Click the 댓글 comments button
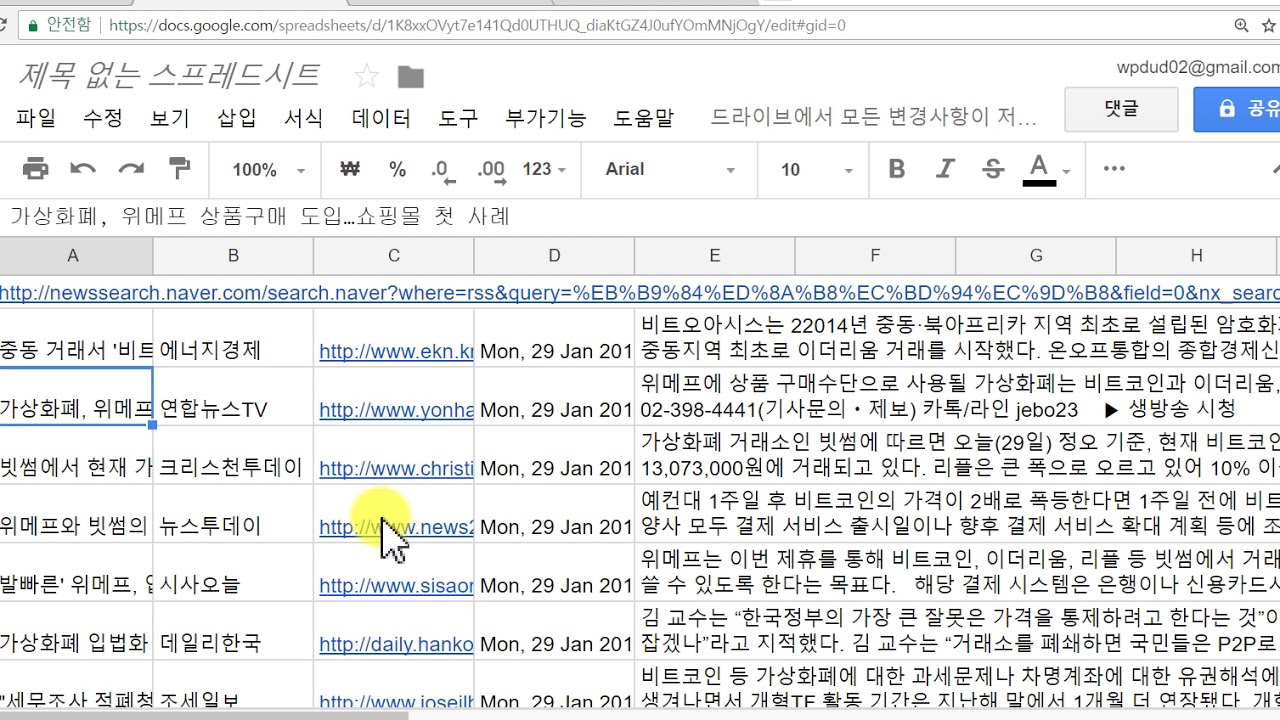 pyautogui.click(x=1121, y=109)
